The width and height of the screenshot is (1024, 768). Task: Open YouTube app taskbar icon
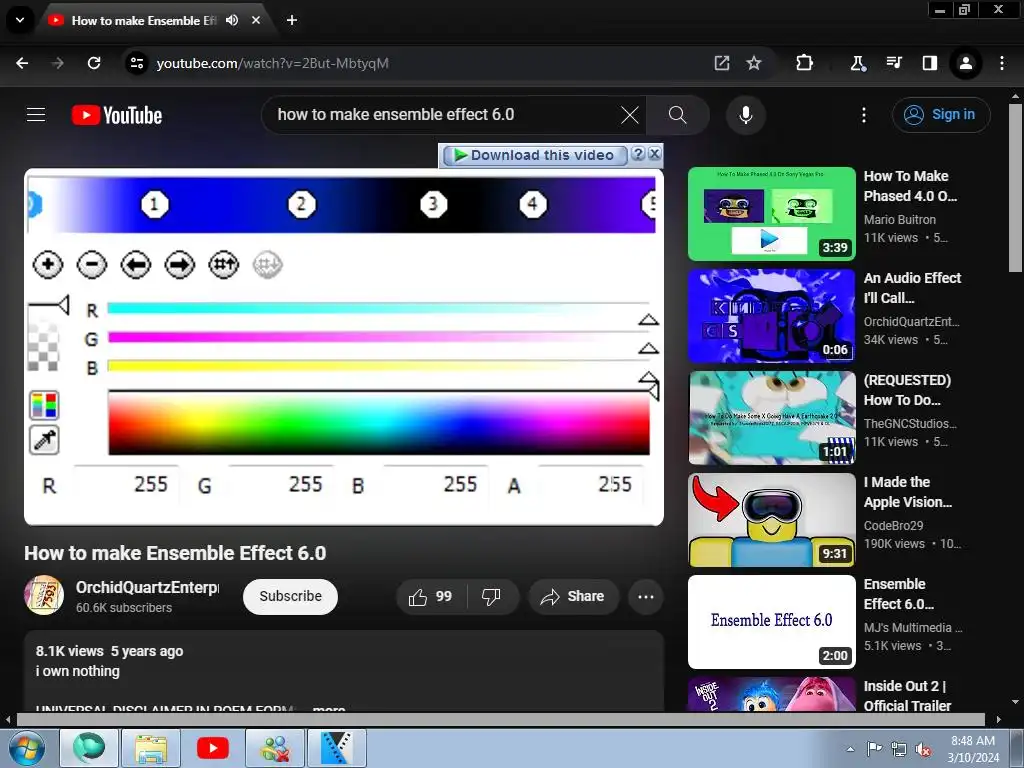[212, 748]
